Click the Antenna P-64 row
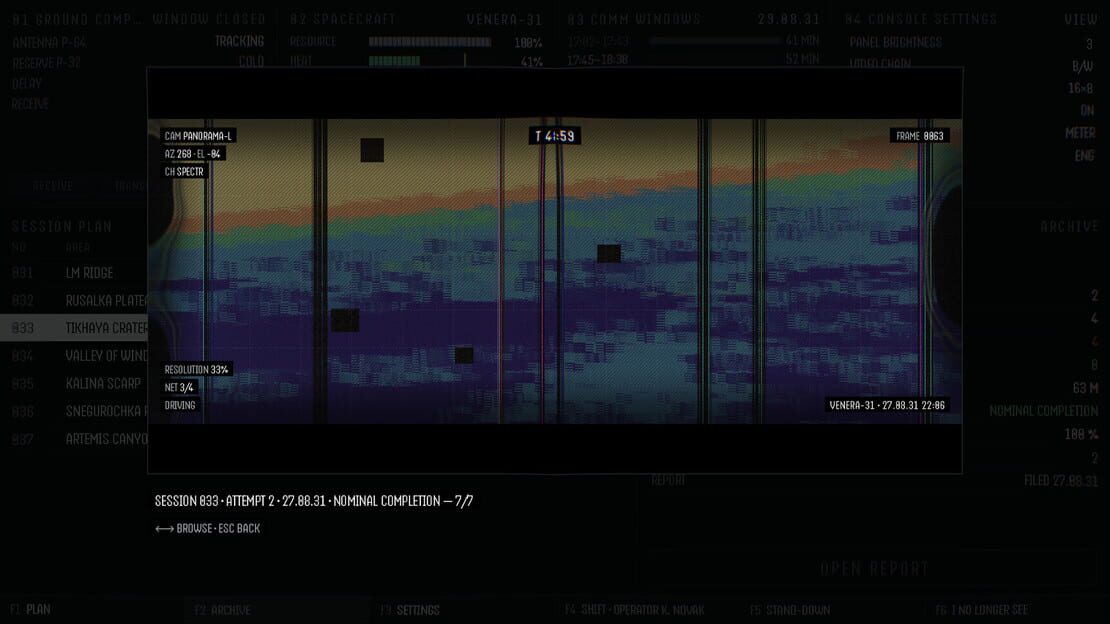Viewport: 1110px width, 624px height. [x=138, y=42]
